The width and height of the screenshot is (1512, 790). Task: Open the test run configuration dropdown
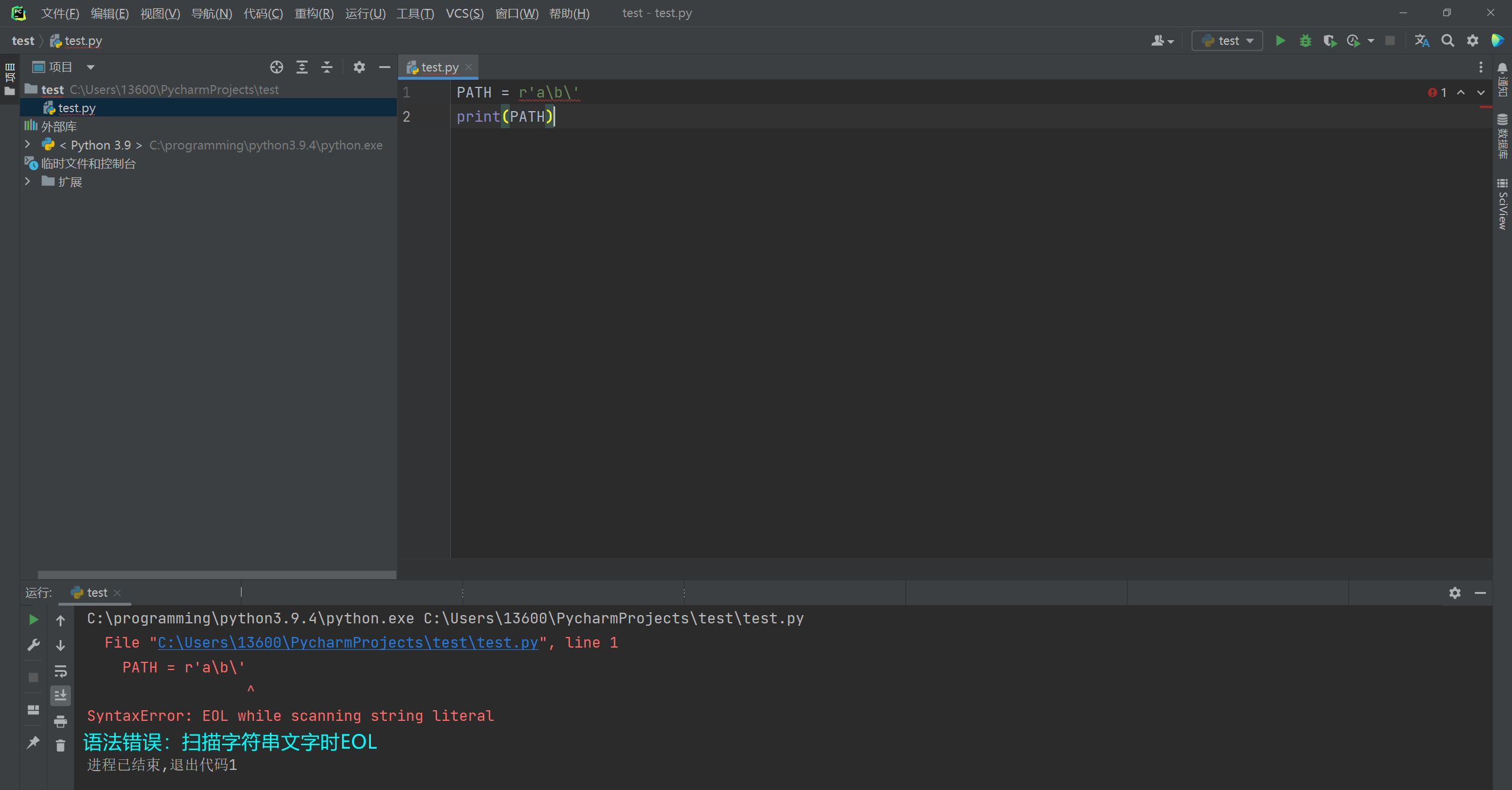1227,41
